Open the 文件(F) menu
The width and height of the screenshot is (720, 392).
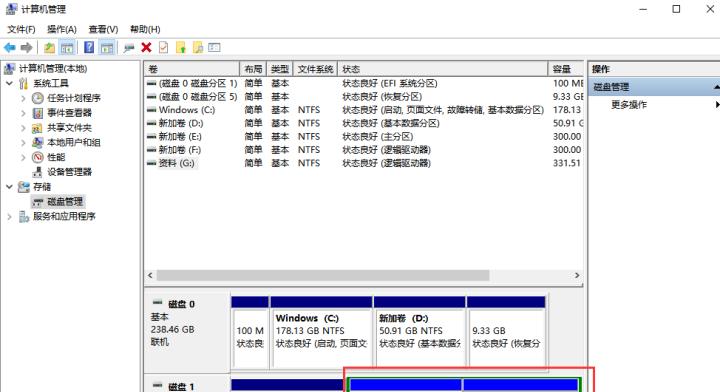tap(21, 29)
